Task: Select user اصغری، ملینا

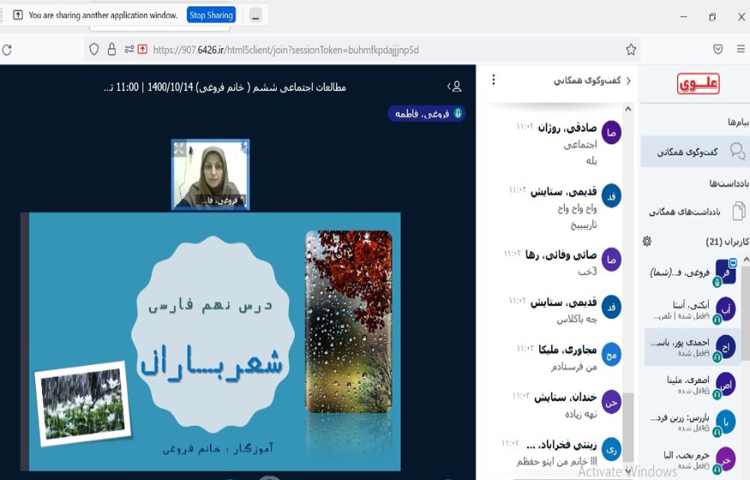Action: point(693,384)
